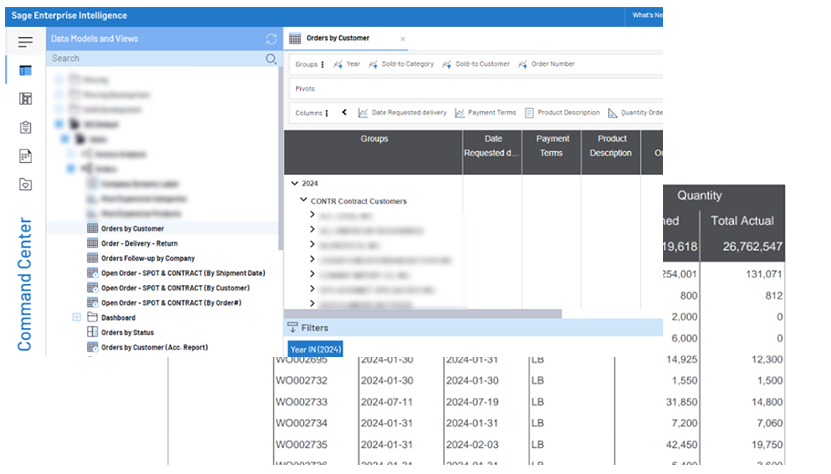Open Open Order SPOT & CONTRACT (By Order#)
Viewport: 831px width, 474px height.
tap(171, 303)
